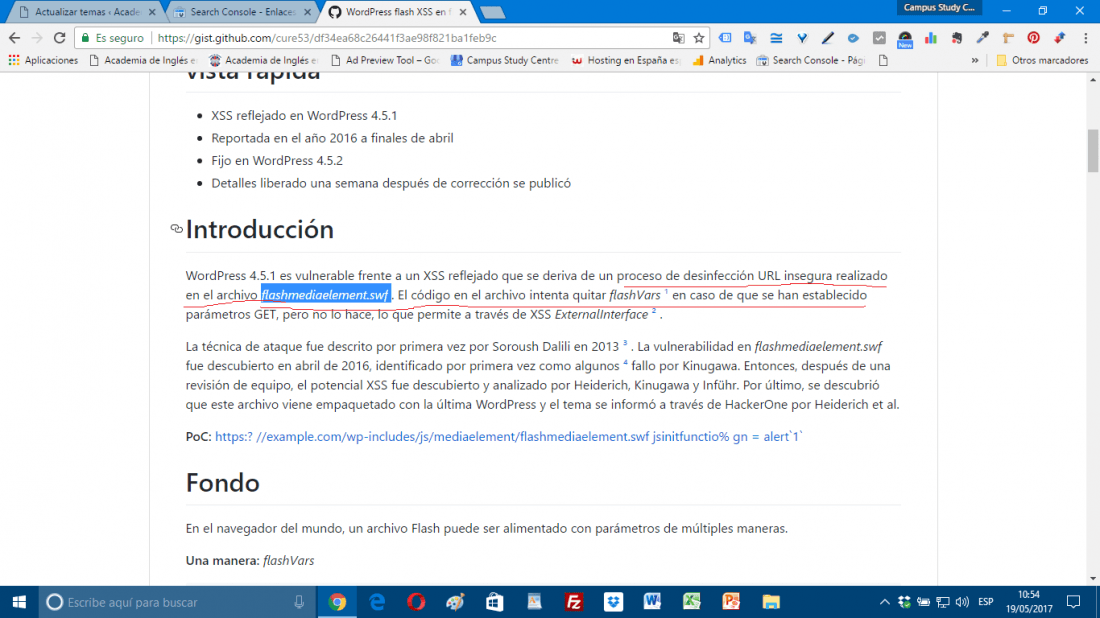1100x618 pixels.
Task: Open the Analytics bookmark
Action: [x=719, y=60]
